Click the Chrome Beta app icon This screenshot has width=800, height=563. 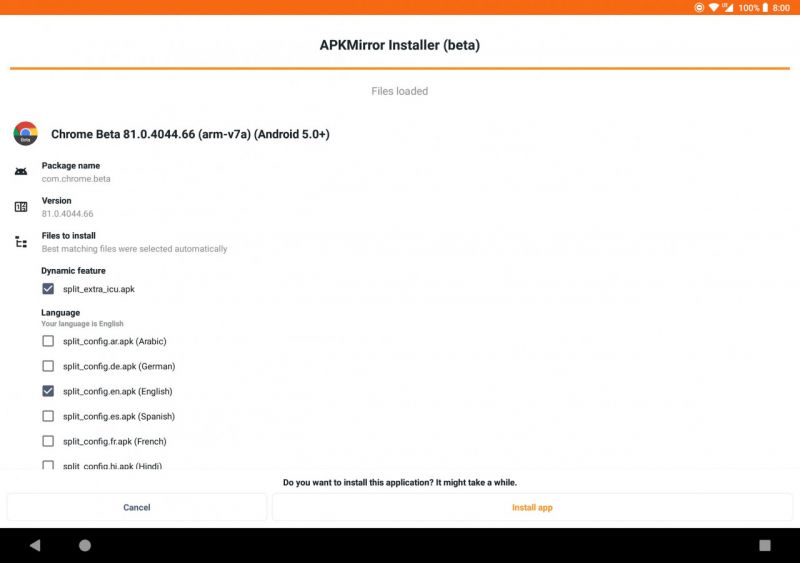(25, 134)
